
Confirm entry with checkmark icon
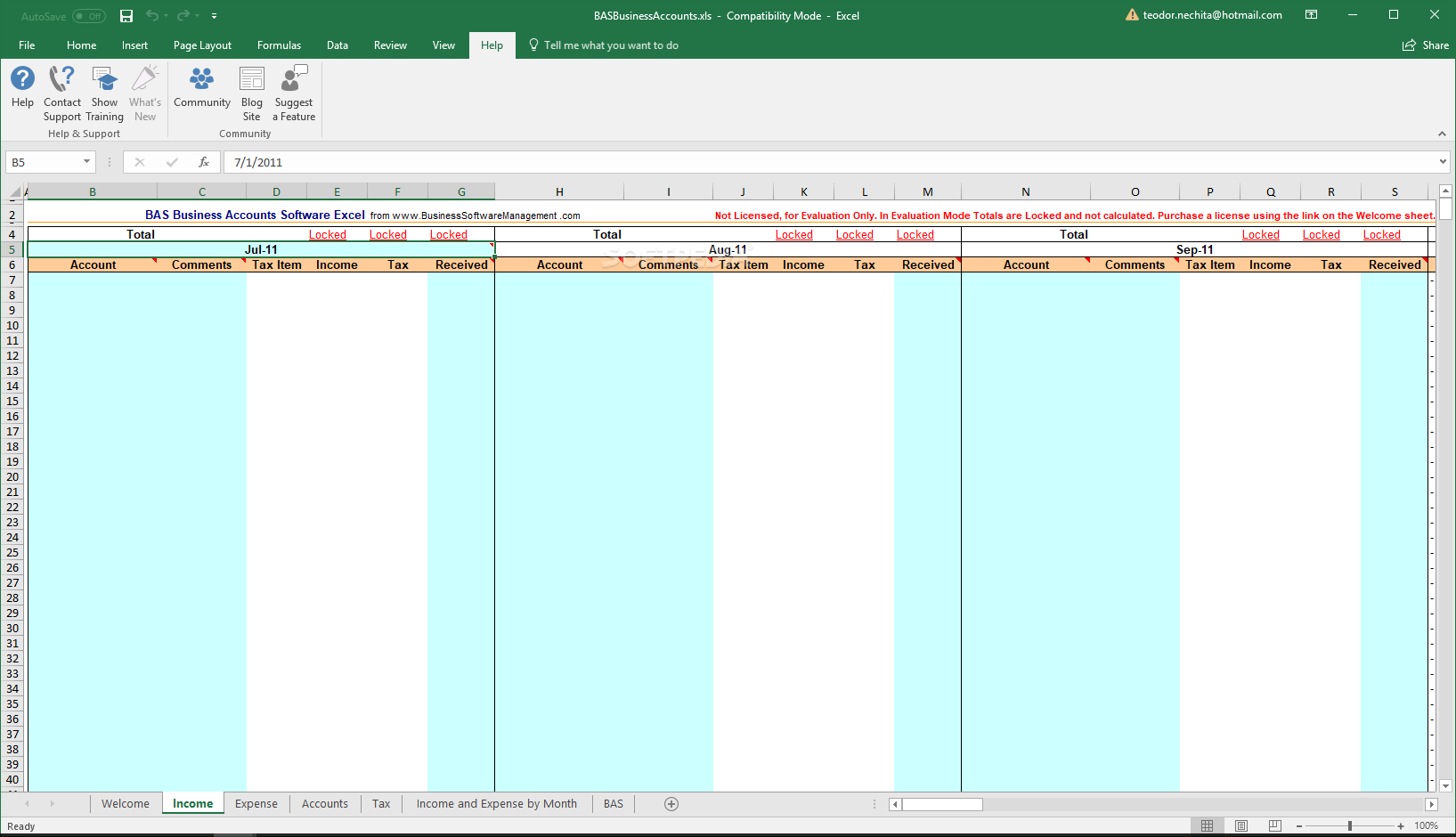point(172,162)
